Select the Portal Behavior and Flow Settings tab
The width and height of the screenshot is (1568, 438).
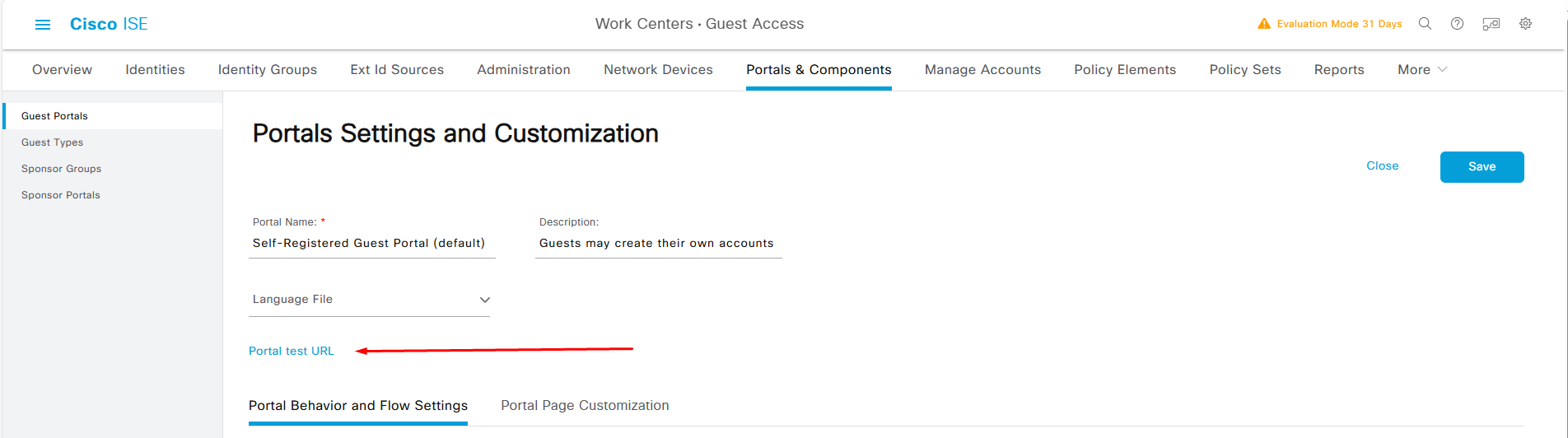[358, 405]
